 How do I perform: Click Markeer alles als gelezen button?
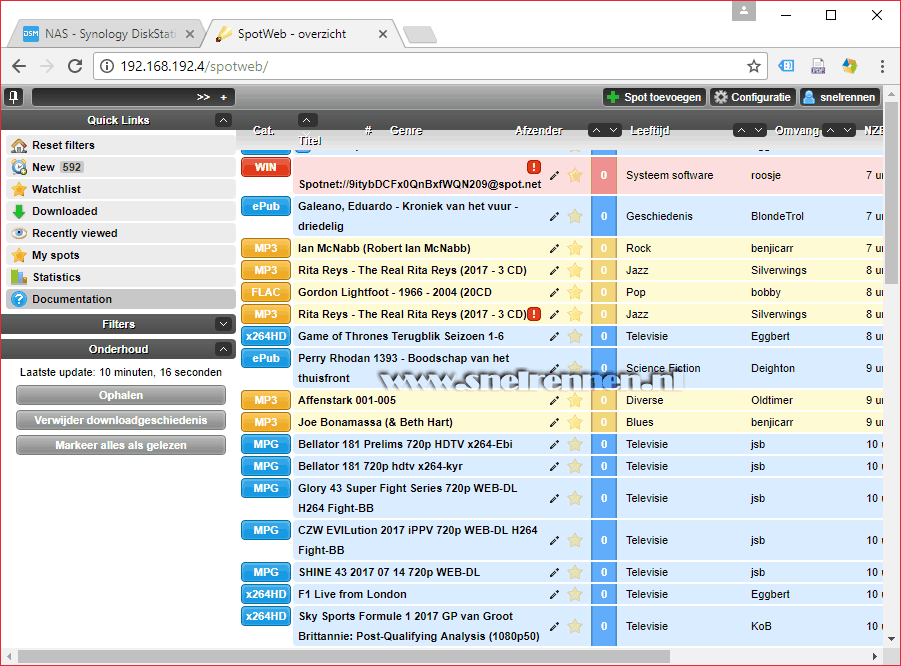coord(121,445)
